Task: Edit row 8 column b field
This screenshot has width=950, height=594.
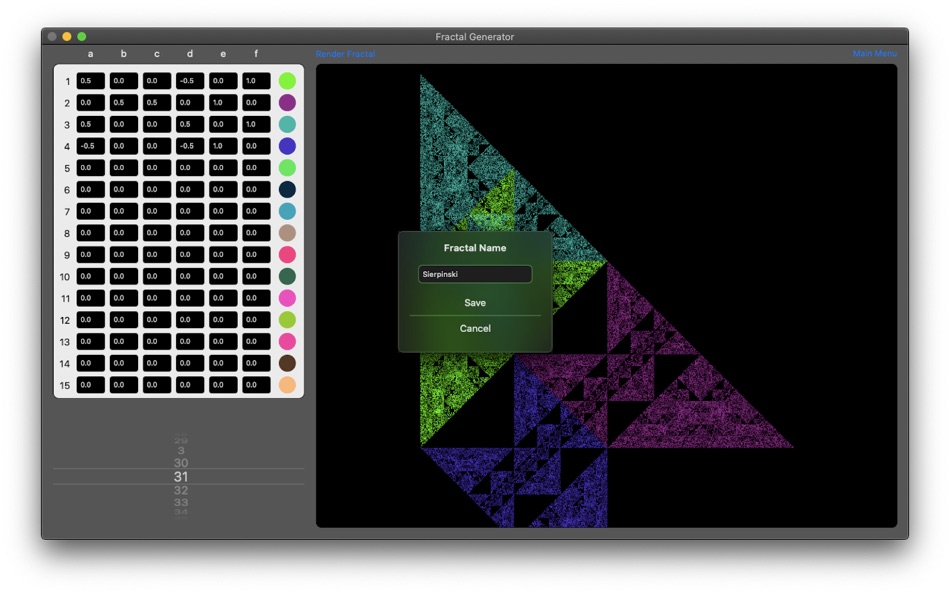Action: [x=124, y=233]
